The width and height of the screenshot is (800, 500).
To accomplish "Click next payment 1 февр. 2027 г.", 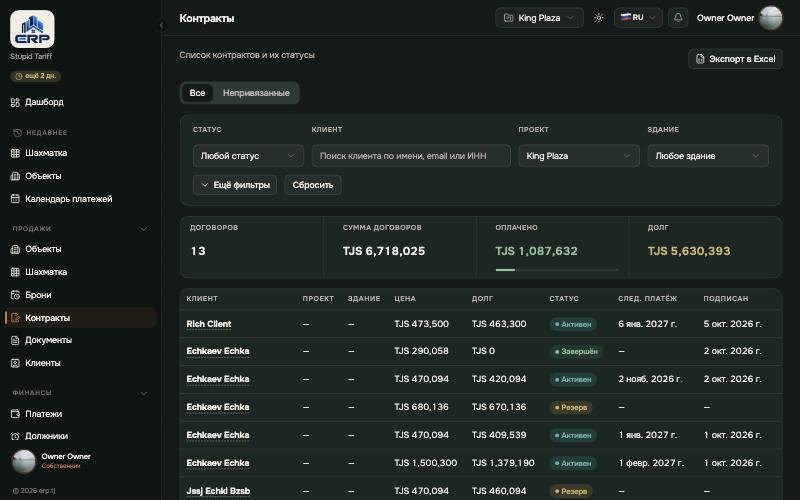I will click(x=651, y=463).
